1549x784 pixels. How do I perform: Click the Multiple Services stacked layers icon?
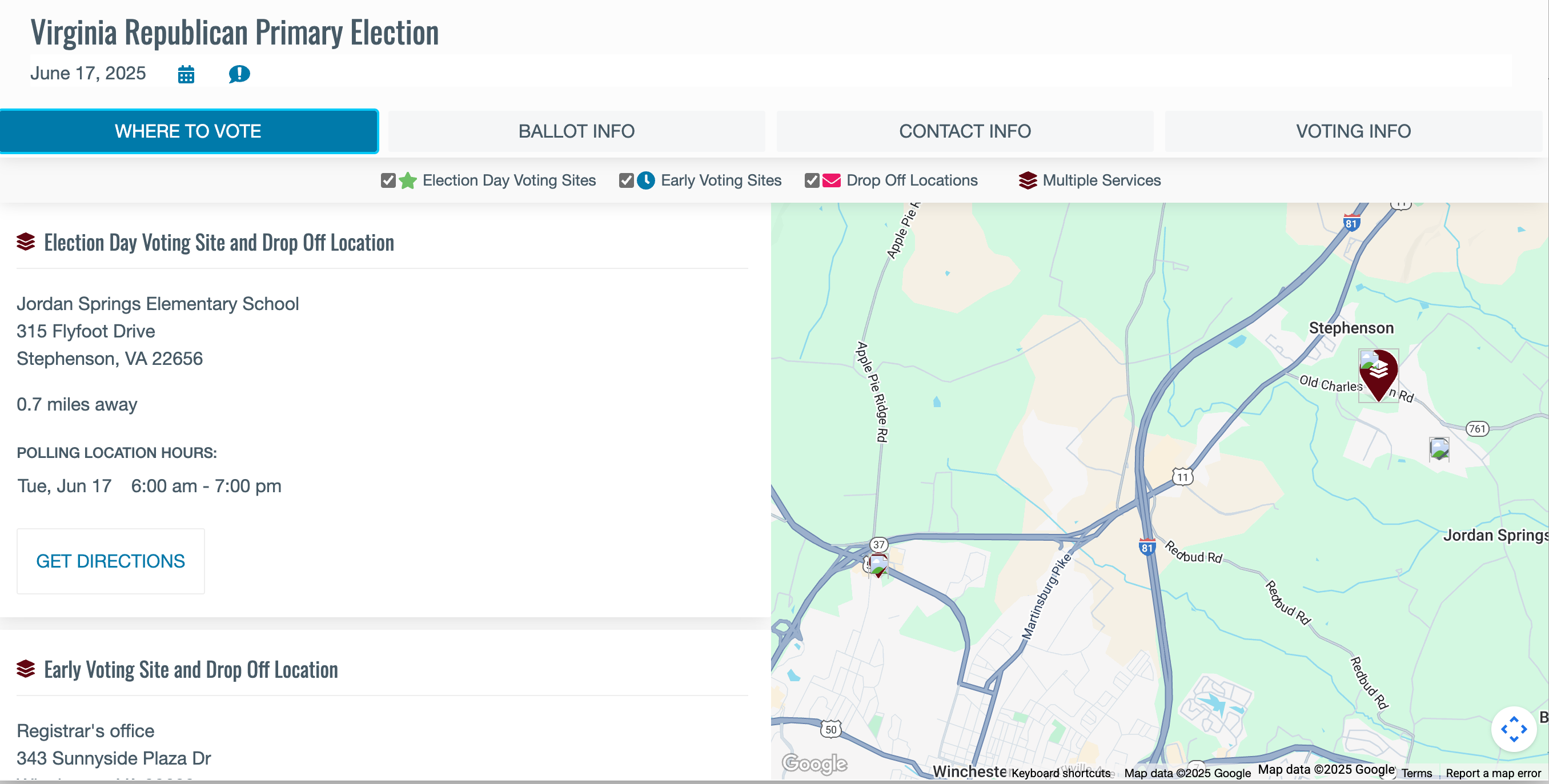1028,180
